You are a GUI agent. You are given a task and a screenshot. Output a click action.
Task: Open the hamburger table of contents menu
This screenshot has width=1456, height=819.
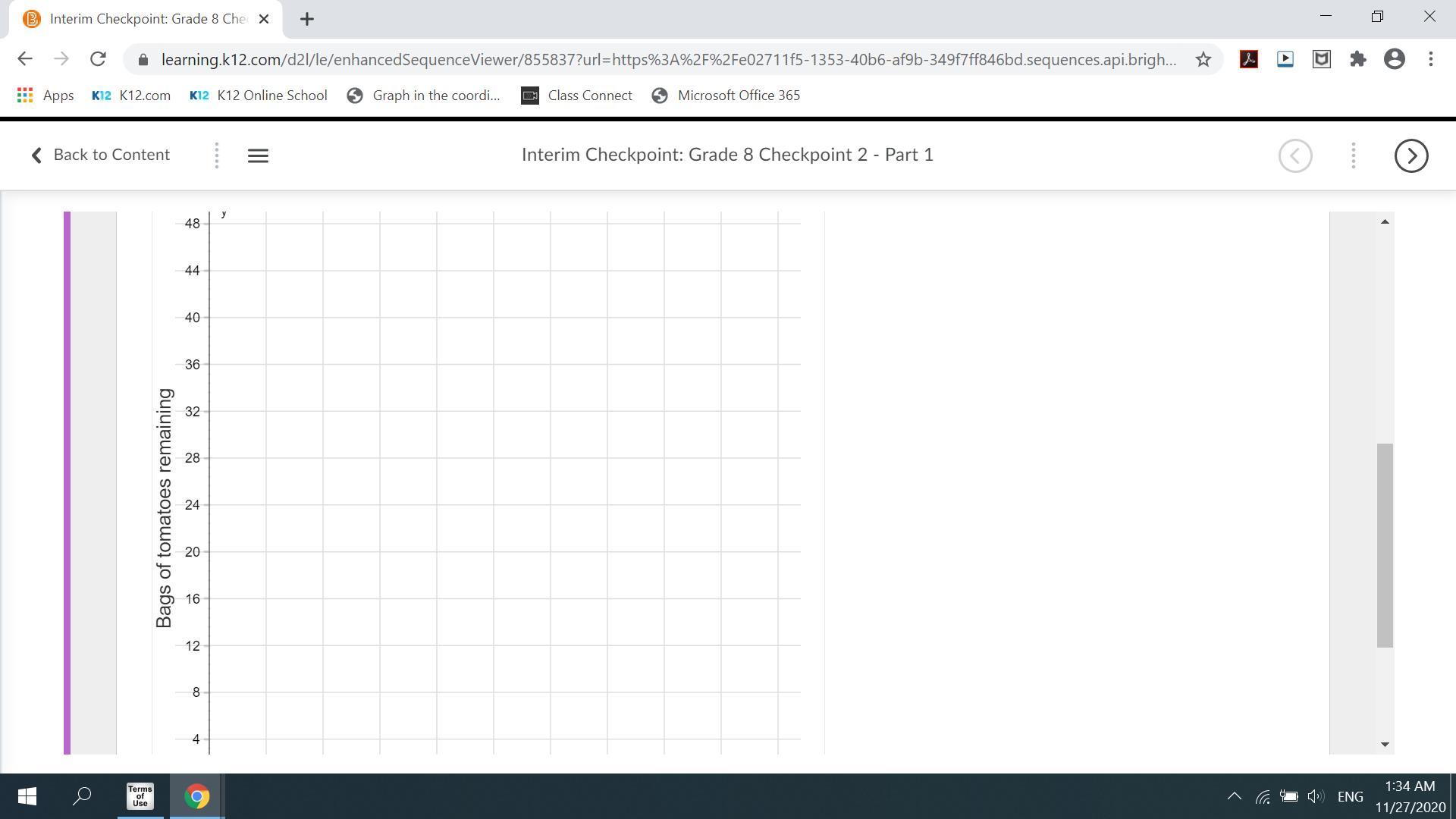[x=258, y=155]
